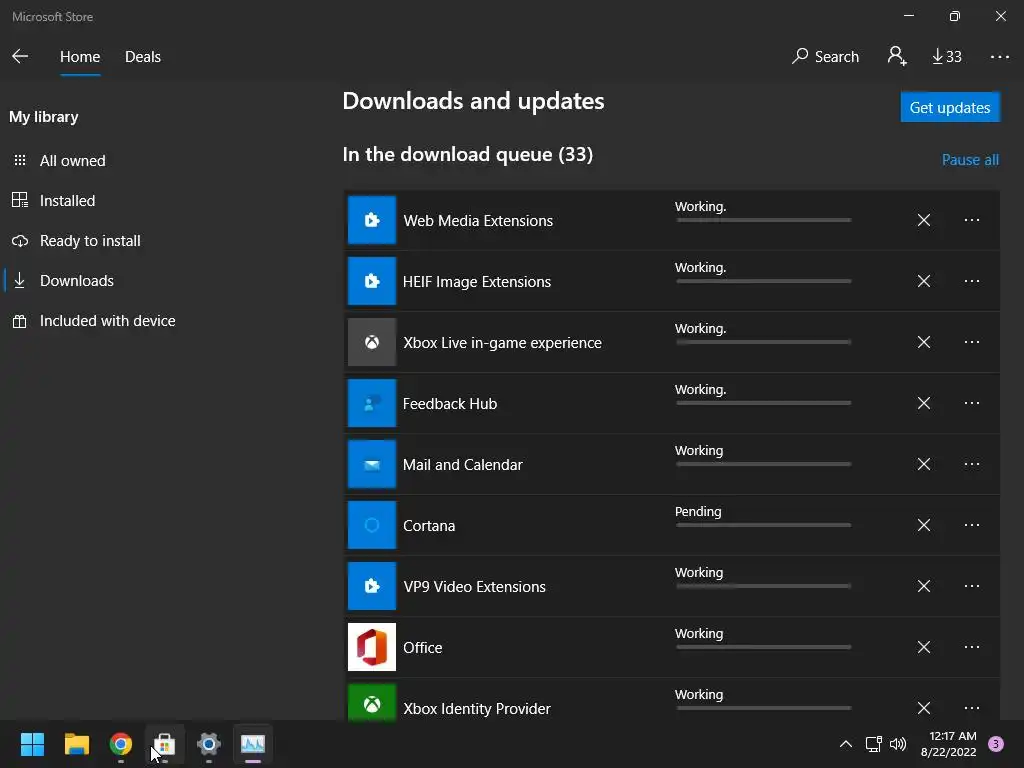
Task: Open the taskbar clock and date
Action: click(x=949, y=744)
